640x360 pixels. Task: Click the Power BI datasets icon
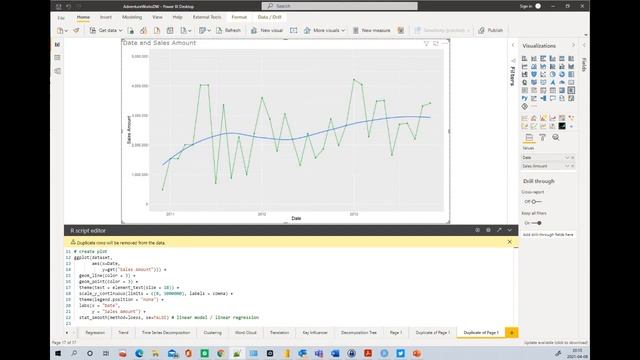(143, 31)
